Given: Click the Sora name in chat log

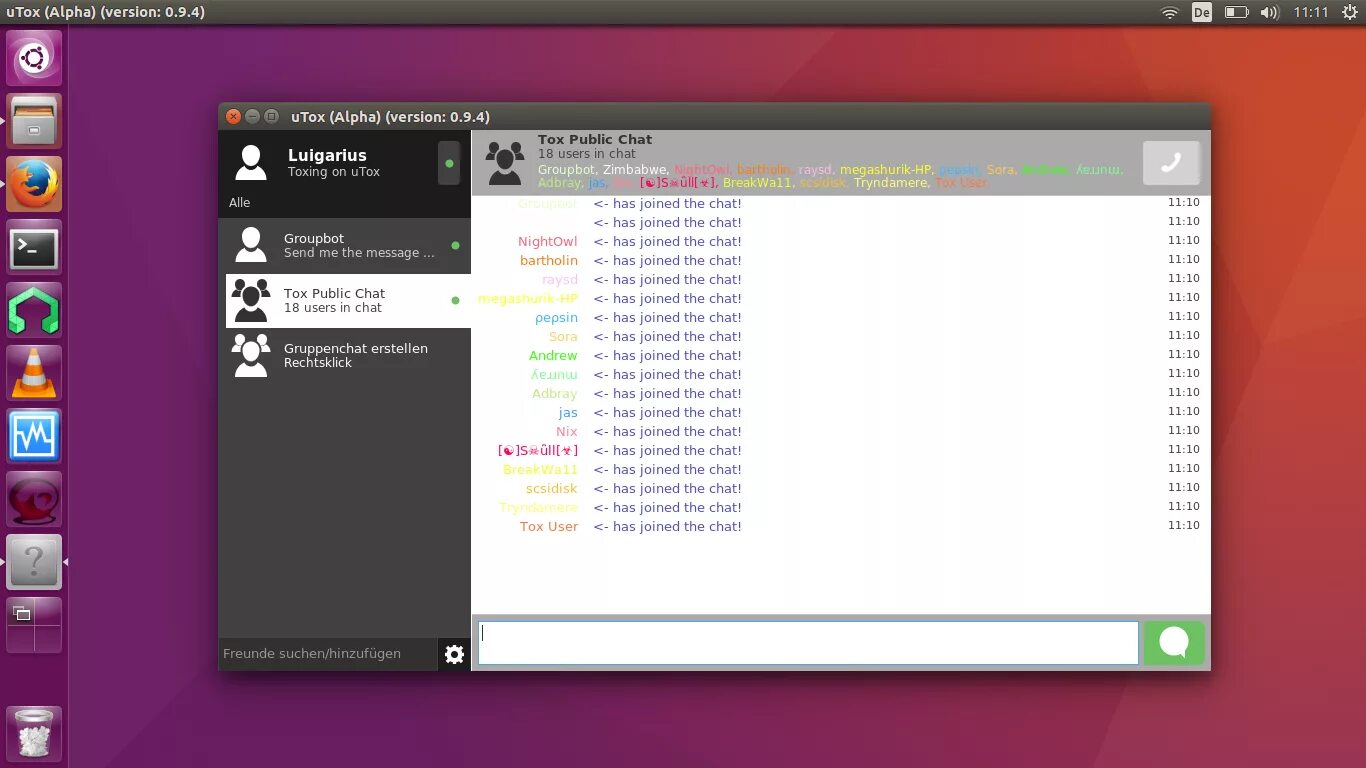Looking at the screenshot, I should click(x=563, y=337).
